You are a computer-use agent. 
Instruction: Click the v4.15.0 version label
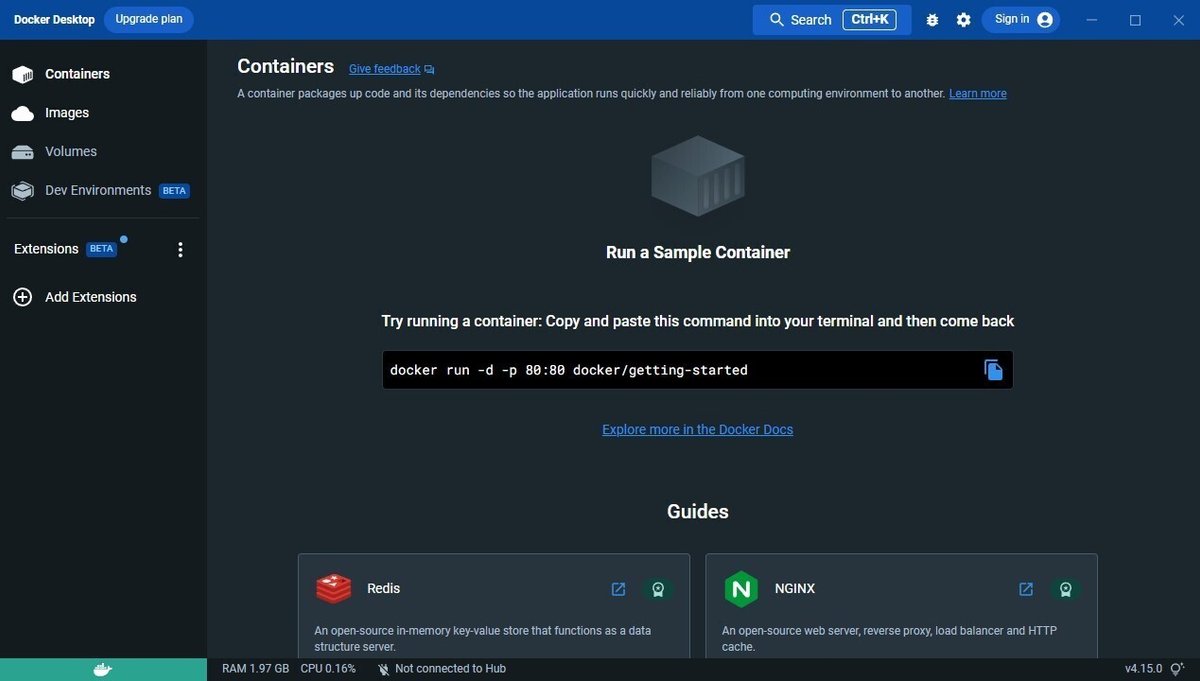click(1143, 669)
